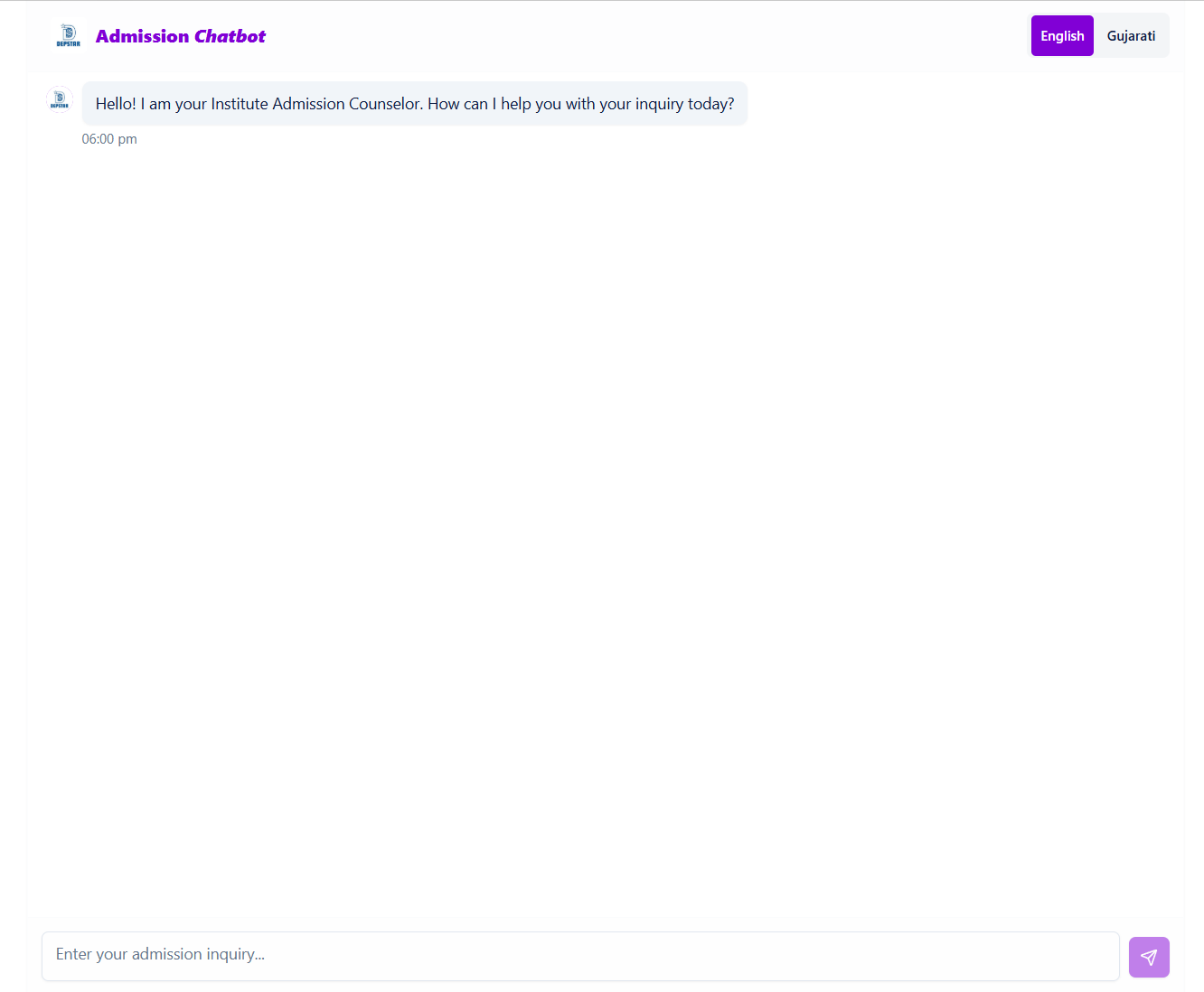
Task: Open the DEPSTAR emblem next to the welcome message
Action: 59,99
